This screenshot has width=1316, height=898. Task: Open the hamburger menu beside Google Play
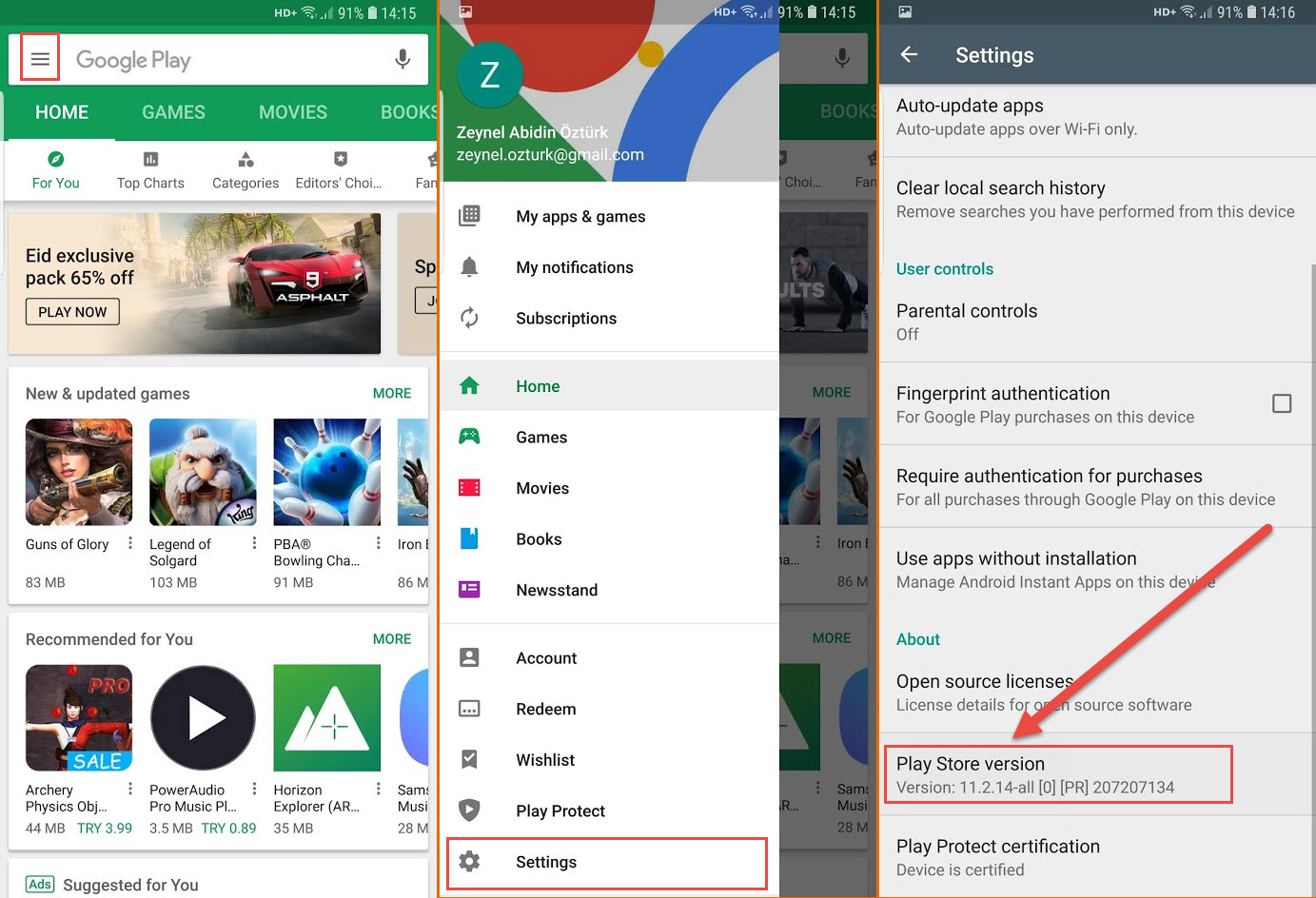click(40, 59)
